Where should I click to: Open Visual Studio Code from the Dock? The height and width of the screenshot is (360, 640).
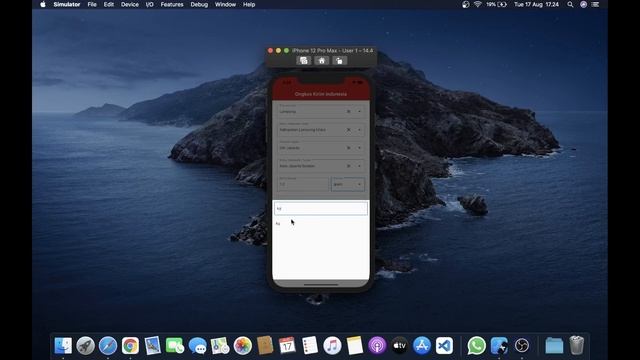[x=444, y=346]
